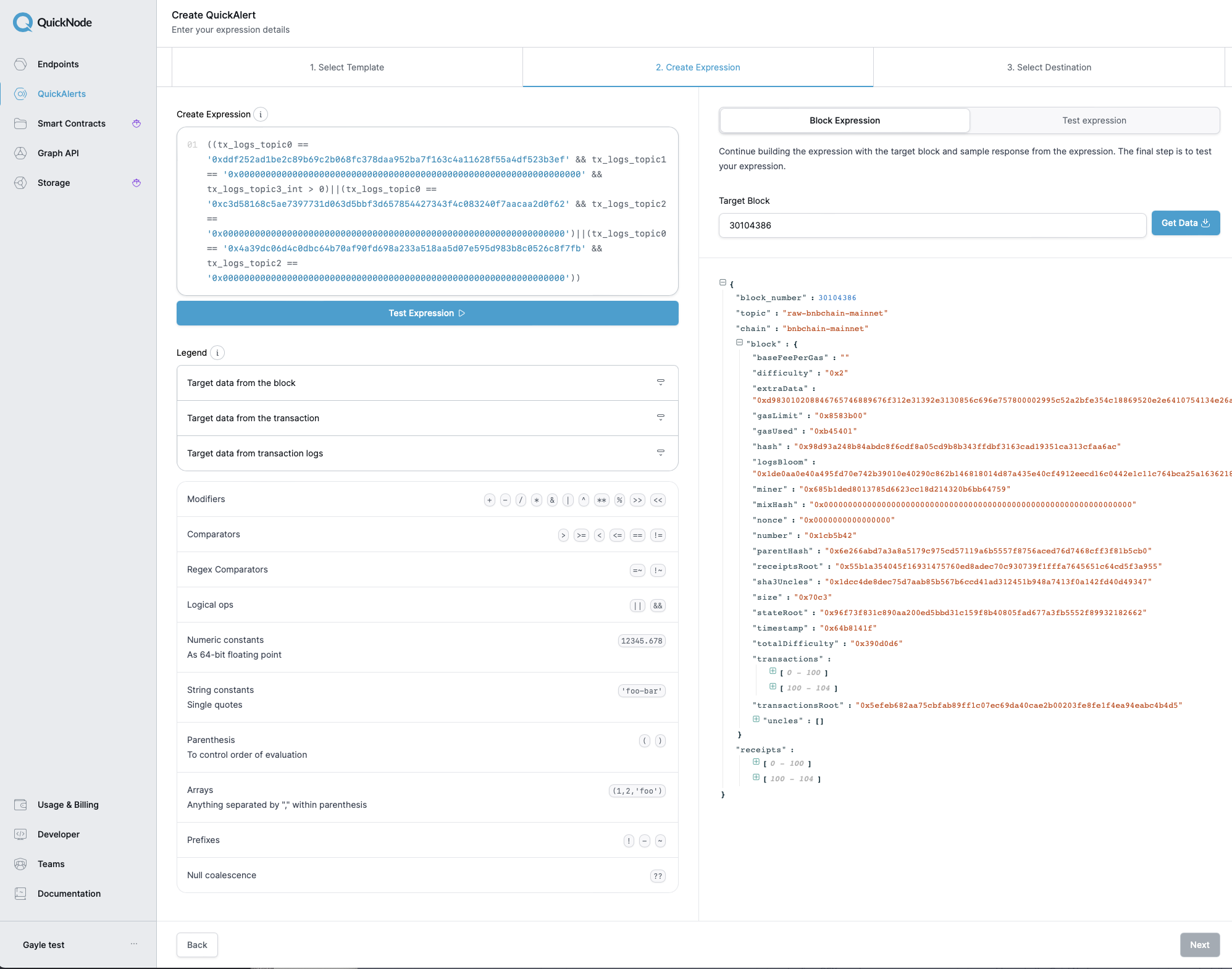Open Endpoints in sidebar
This screenshot has height=969, width=1232.
pyautogui.click(x=58, y=64)
